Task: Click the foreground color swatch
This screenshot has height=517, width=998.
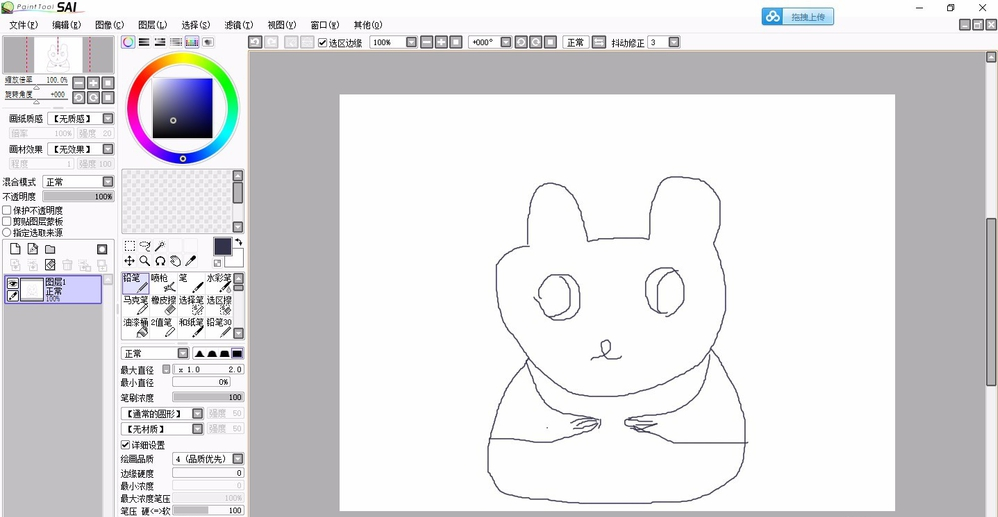Action: click(x=222, y=246)
